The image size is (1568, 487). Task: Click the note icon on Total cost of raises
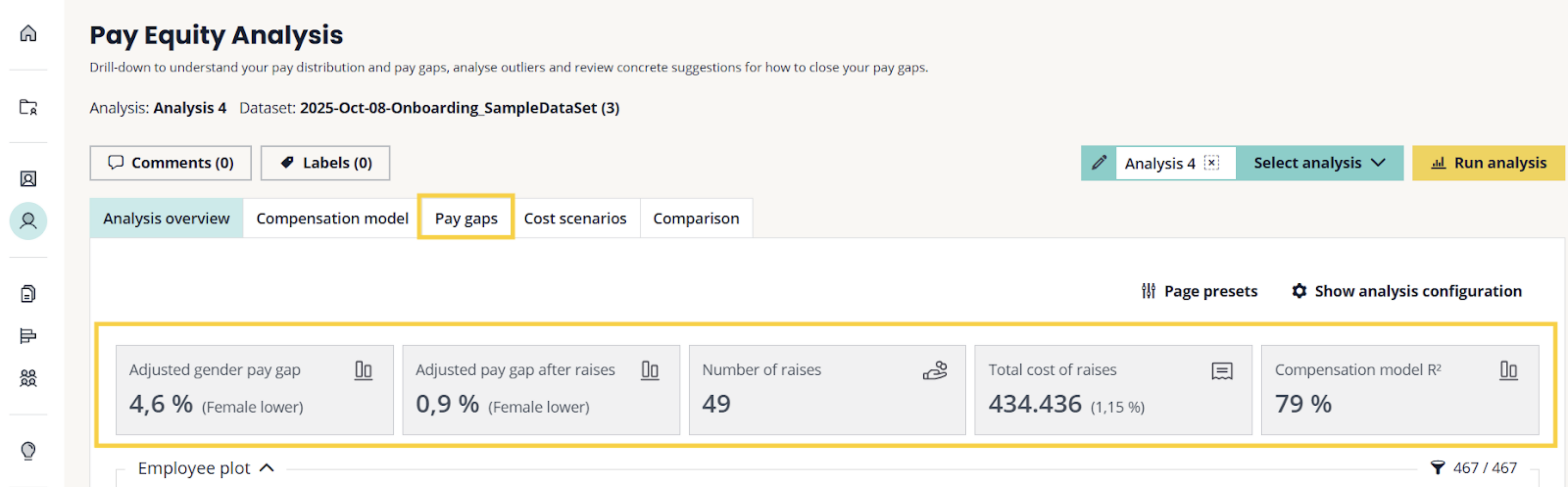pyautogui.click(x=1221, y=371)
